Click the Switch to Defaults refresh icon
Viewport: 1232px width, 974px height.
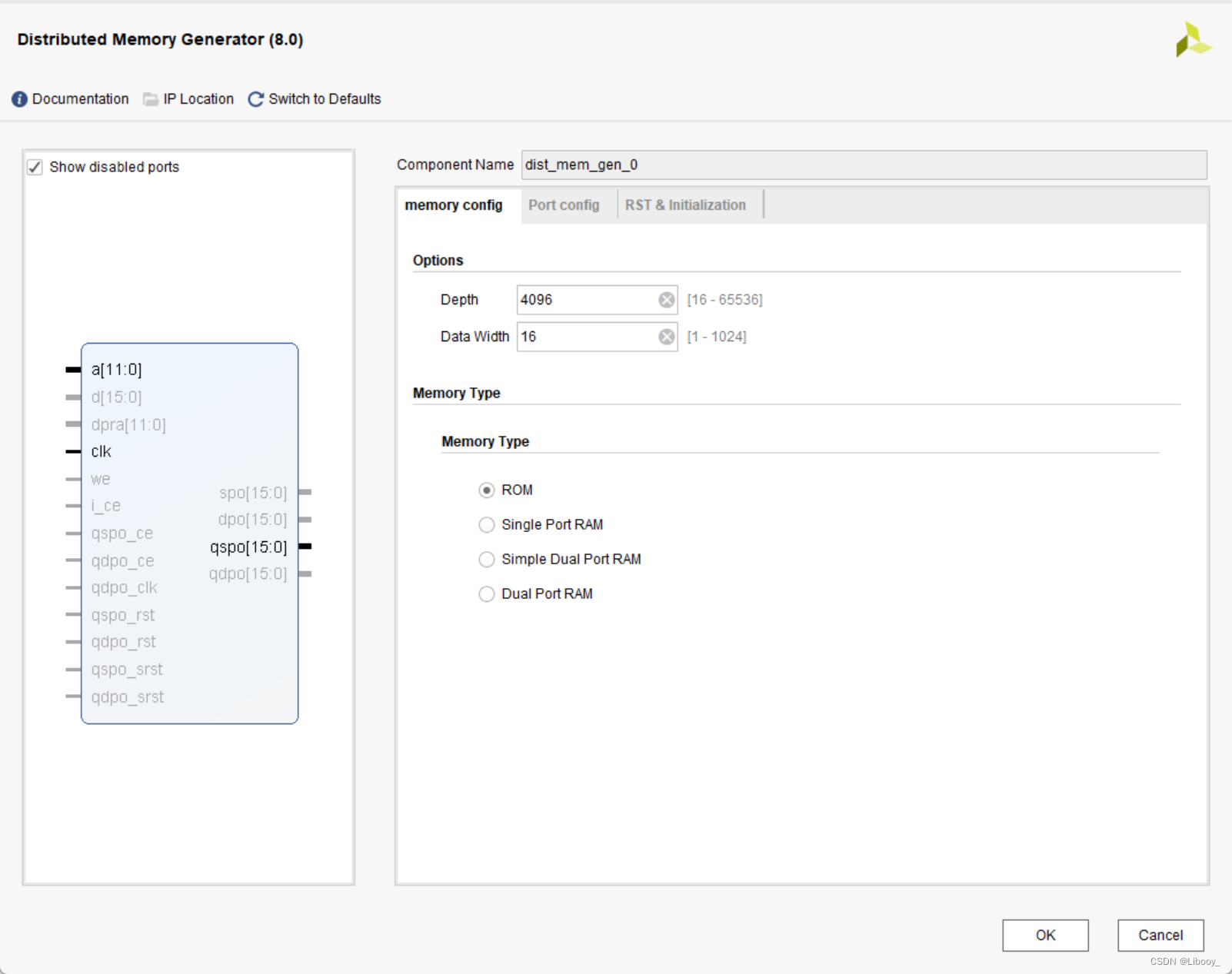coord(256,99)
